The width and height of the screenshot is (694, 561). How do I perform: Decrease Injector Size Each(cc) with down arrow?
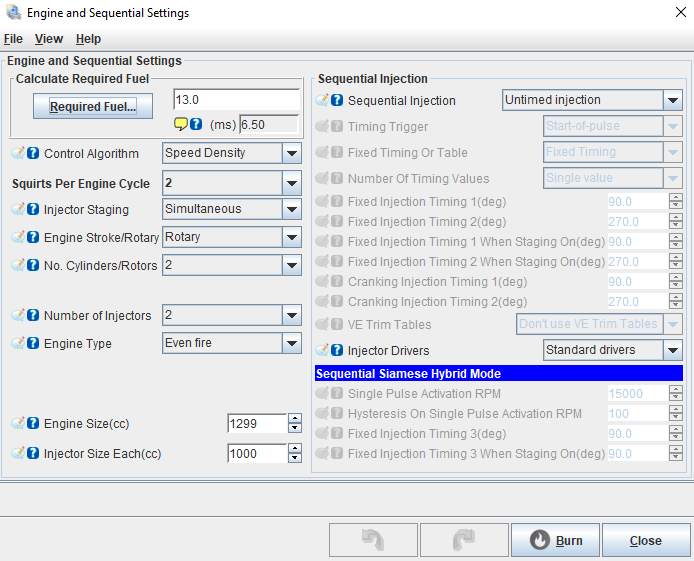[x=295, y=458]
